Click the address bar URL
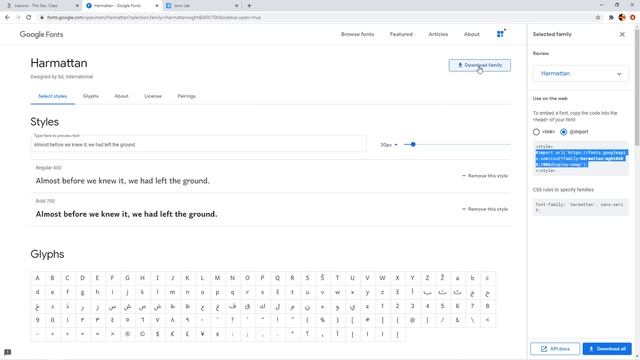The image size is (640, 360). click(x=154, y=18)
